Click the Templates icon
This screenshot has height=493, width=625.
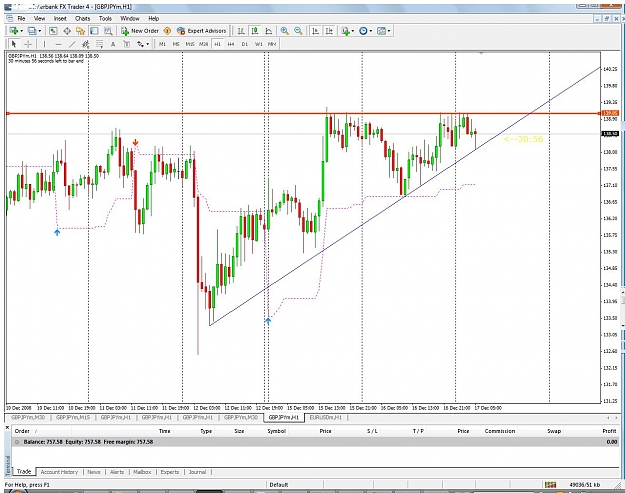(x=381, y=31)
